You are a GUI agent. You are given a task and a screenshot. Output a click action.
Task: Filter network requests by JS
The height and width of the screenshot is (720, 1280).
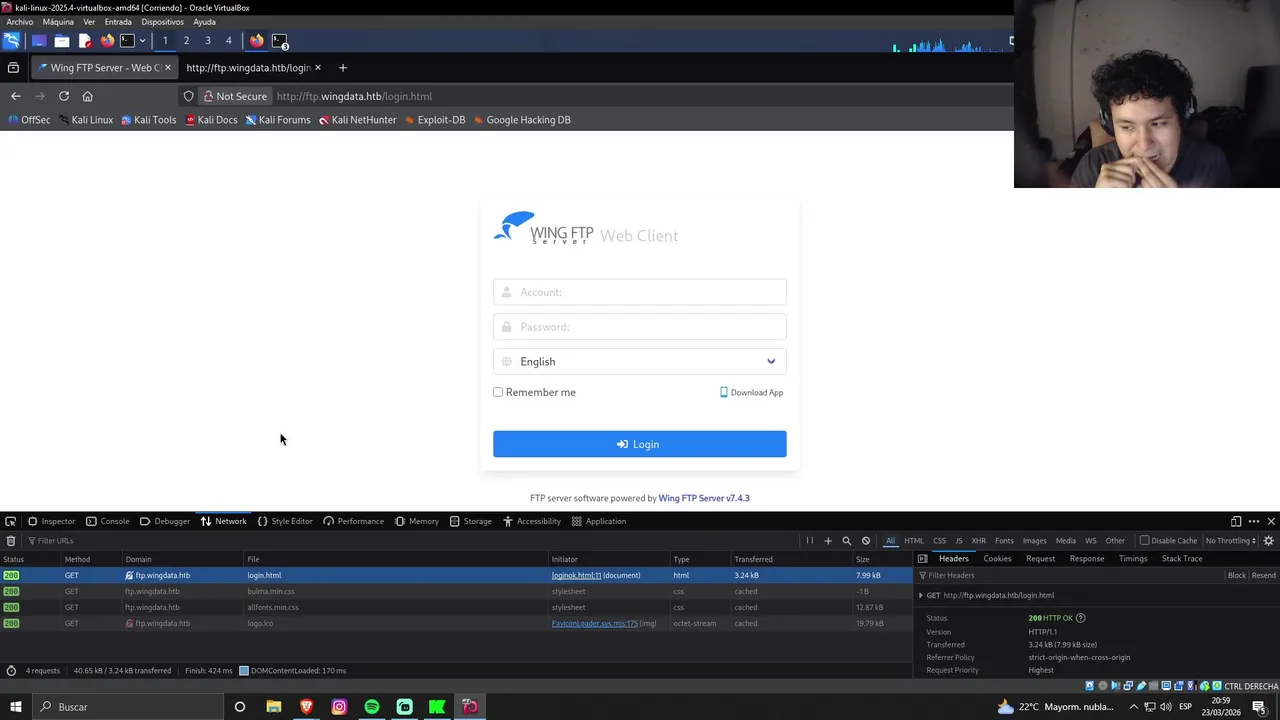958,541
